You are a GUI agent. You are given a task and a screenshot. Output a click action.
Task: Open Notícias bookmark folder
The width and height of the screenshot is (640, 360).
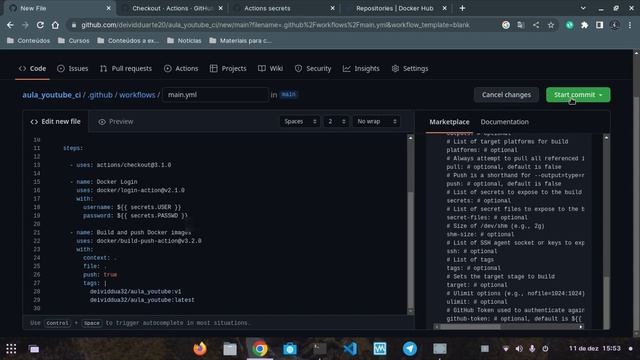point(184,40)
